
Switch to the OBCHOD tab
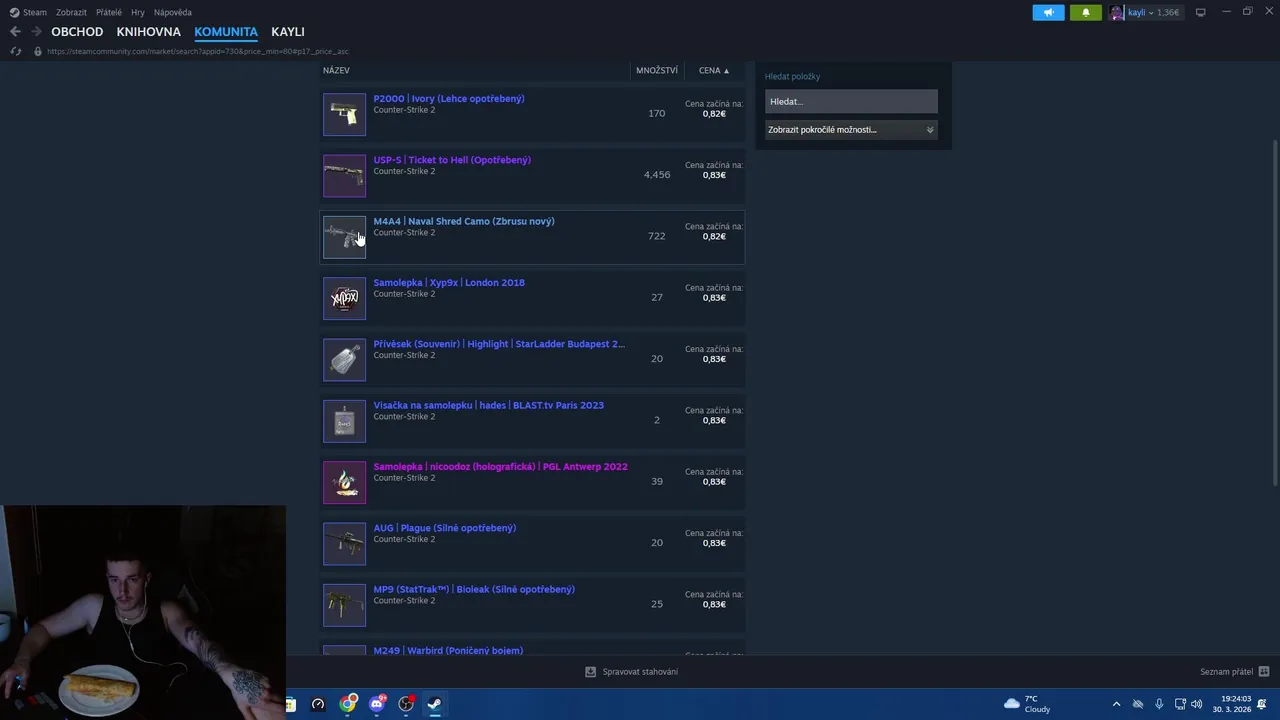[77, 32]
